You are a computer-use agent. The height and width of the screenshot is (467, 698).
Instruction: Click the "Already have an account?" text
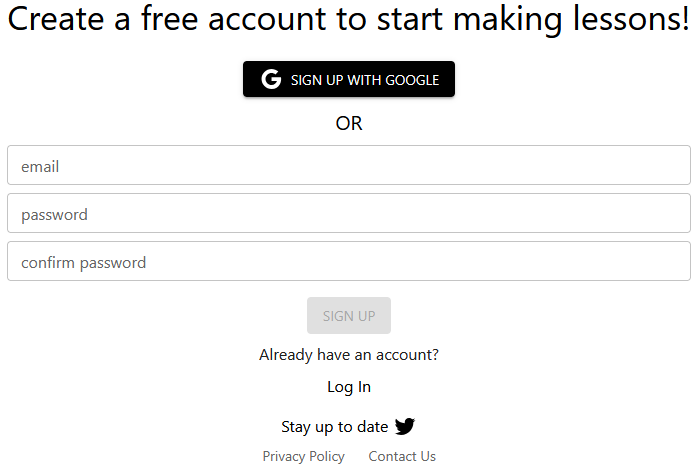349,355
